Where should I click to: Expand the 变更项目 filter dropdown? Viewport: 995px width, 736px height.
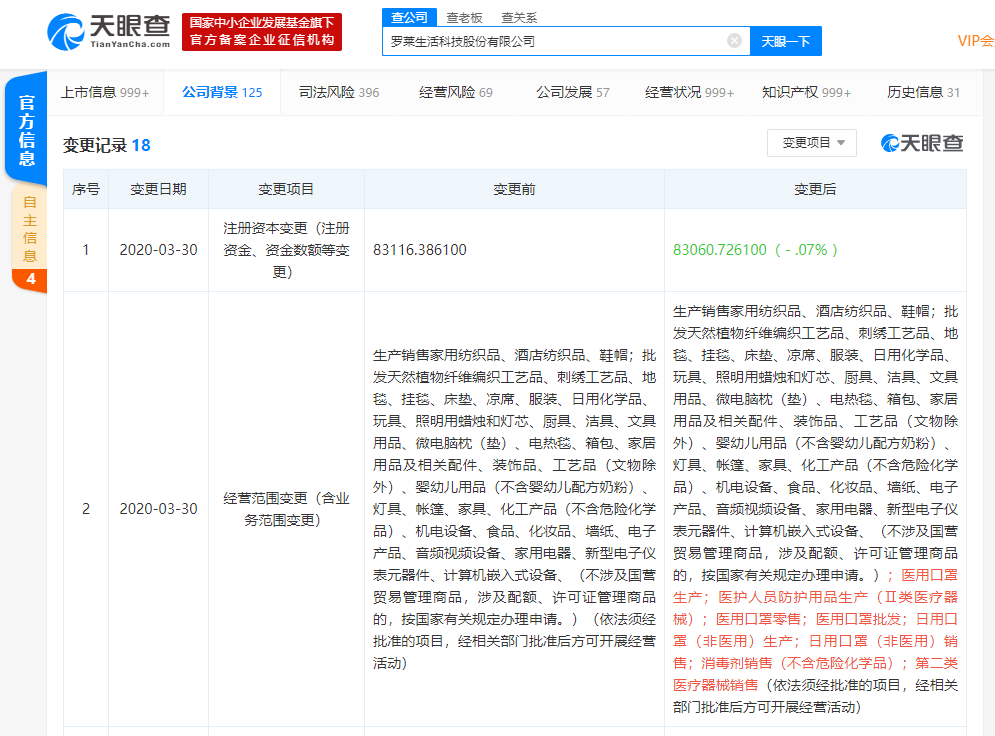812,143
